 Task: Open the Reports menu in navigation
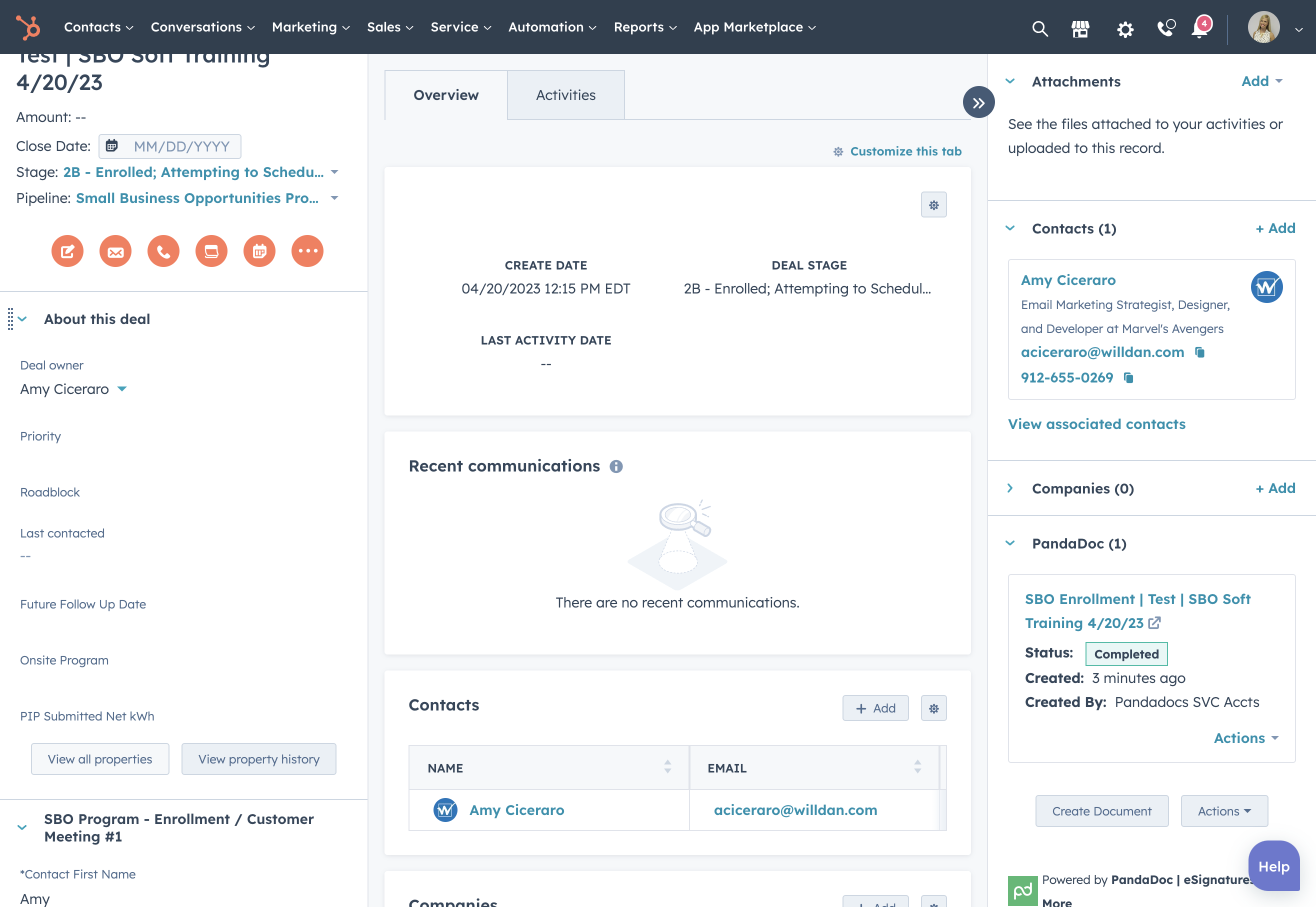pyautogui.click(x=645, y=27)
